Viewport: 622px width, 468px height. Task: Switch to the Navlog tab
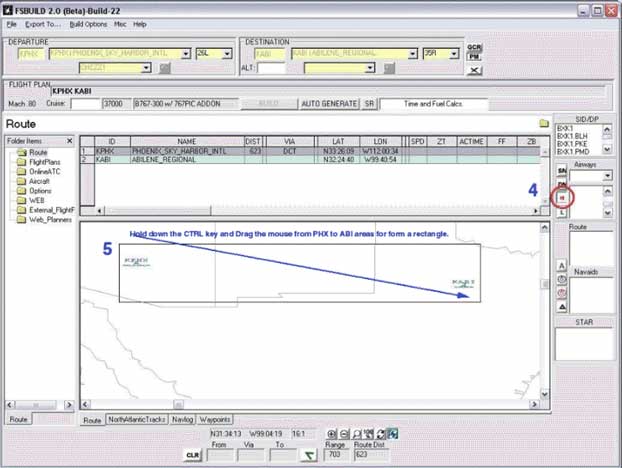coord(182,419)
